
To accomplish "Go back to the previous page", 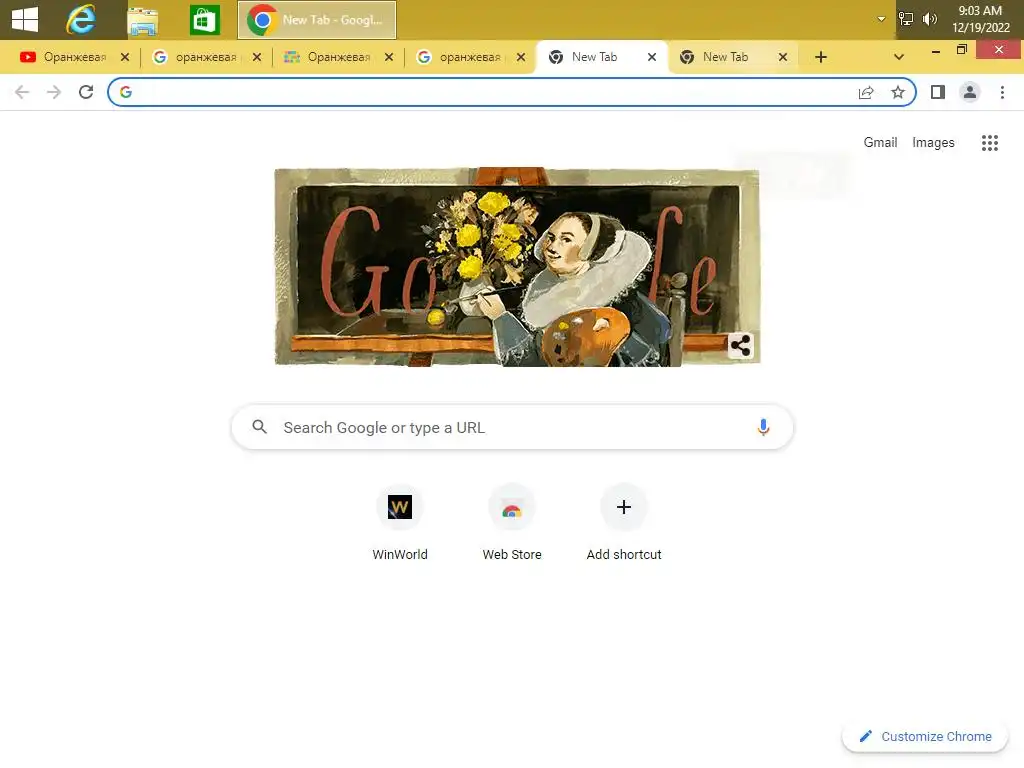I will point(22,92).
